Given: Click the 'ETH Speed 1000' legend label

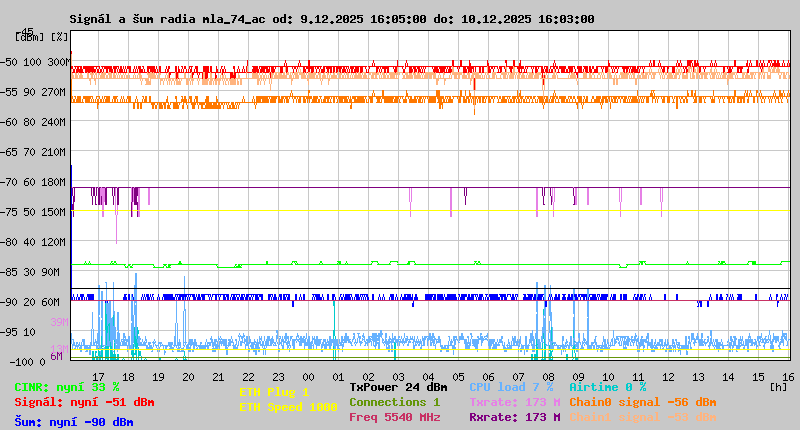Looking at the screenshot, I should (x=288, y=407).
